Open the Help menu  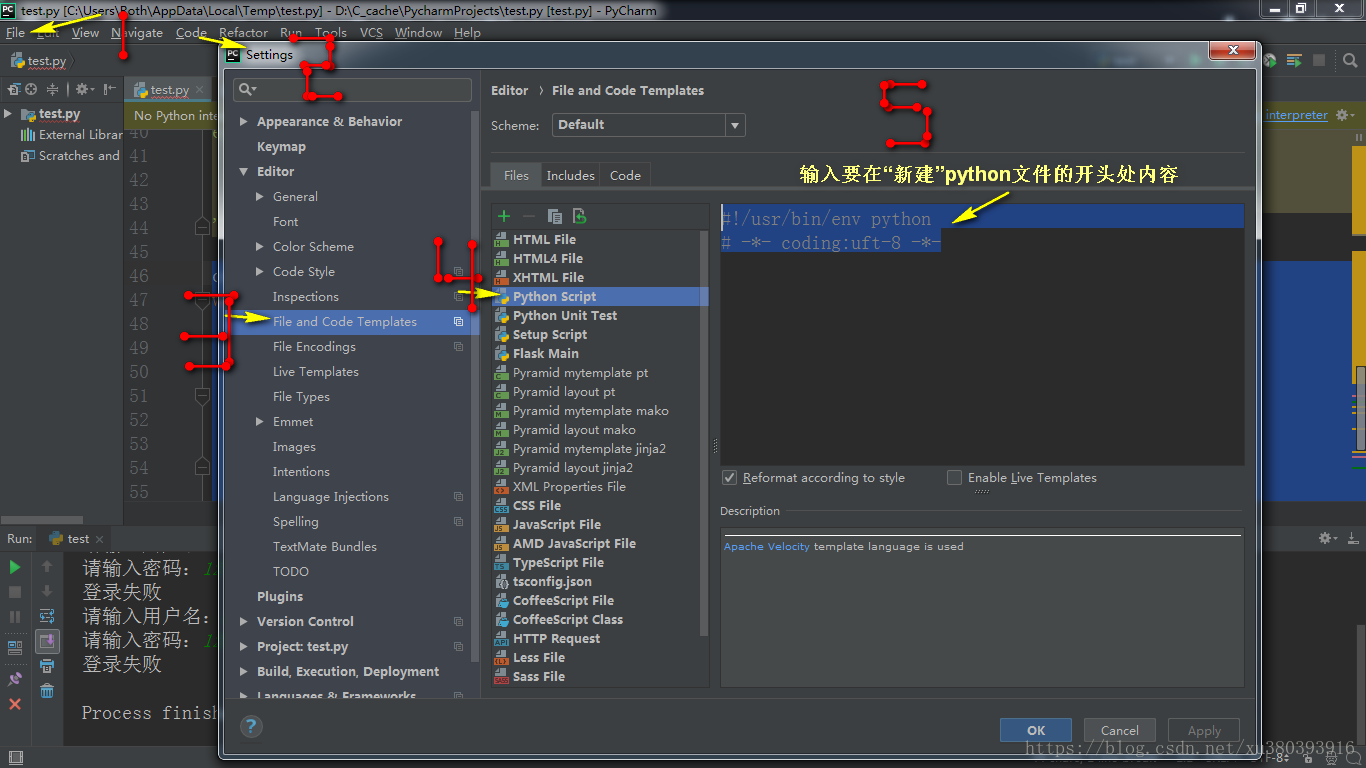[x=467, y=32]
